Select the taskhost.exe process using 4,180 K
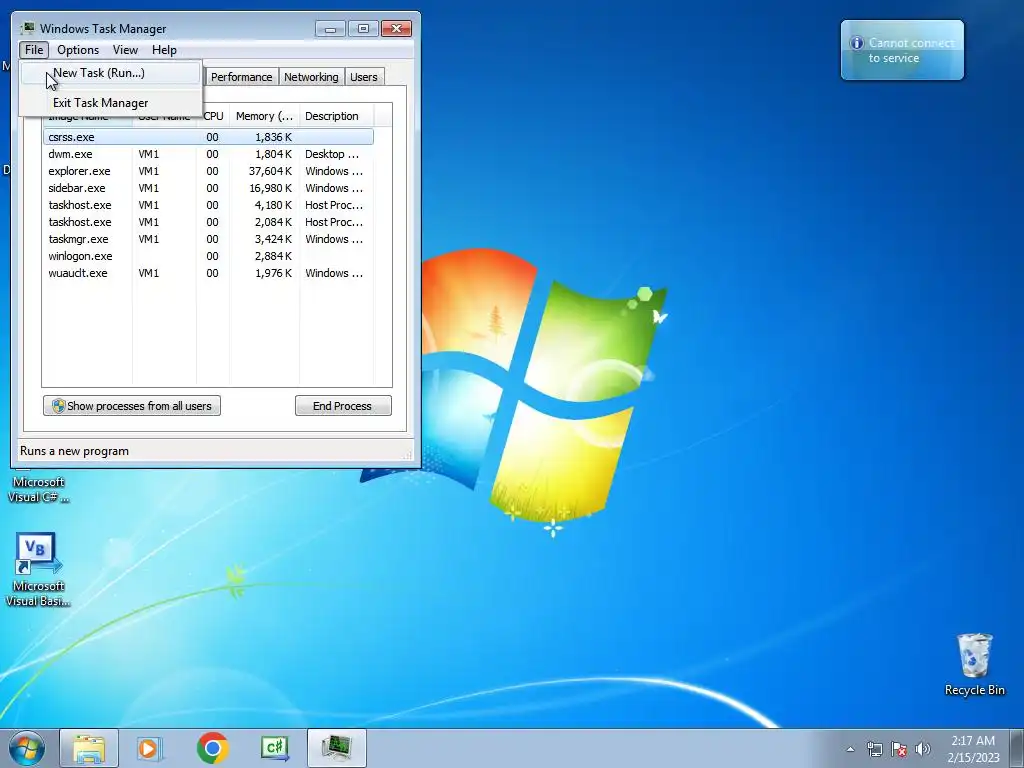The height and width of the screenshot is (768, 1024). 208,205
